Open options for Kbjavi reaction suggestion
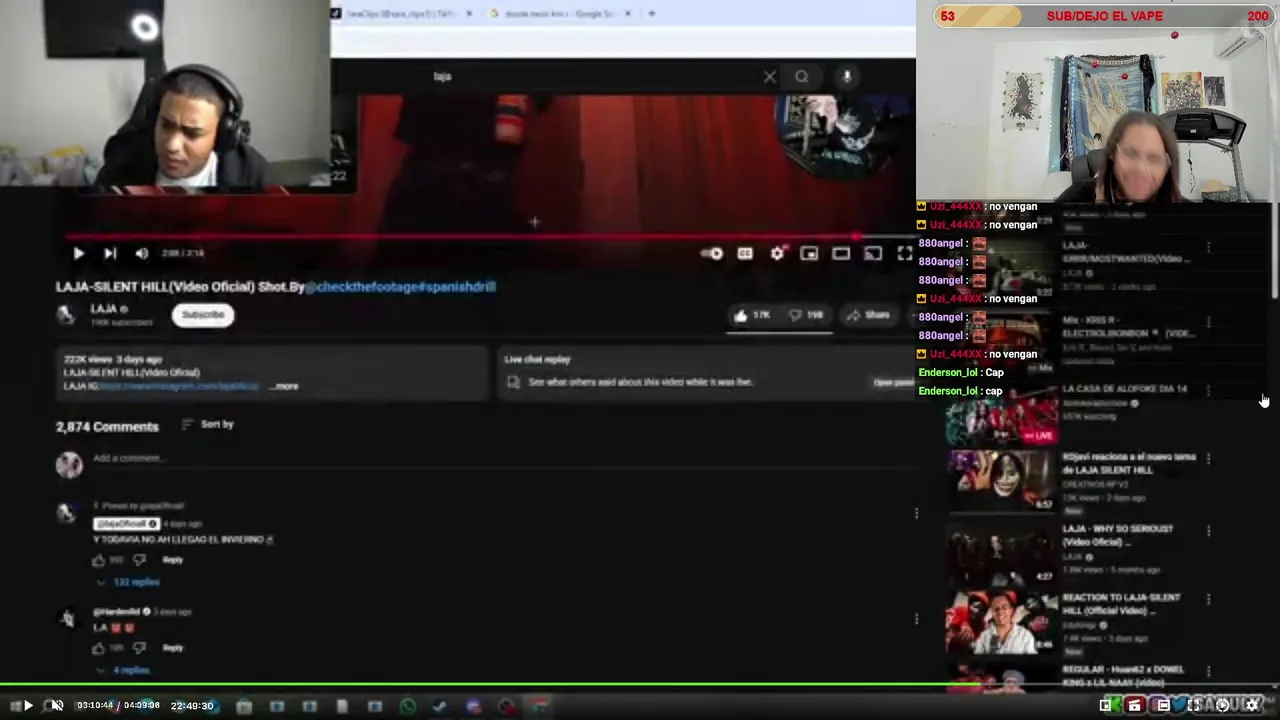This screenshot has width=1280, height=720. 1208,459
